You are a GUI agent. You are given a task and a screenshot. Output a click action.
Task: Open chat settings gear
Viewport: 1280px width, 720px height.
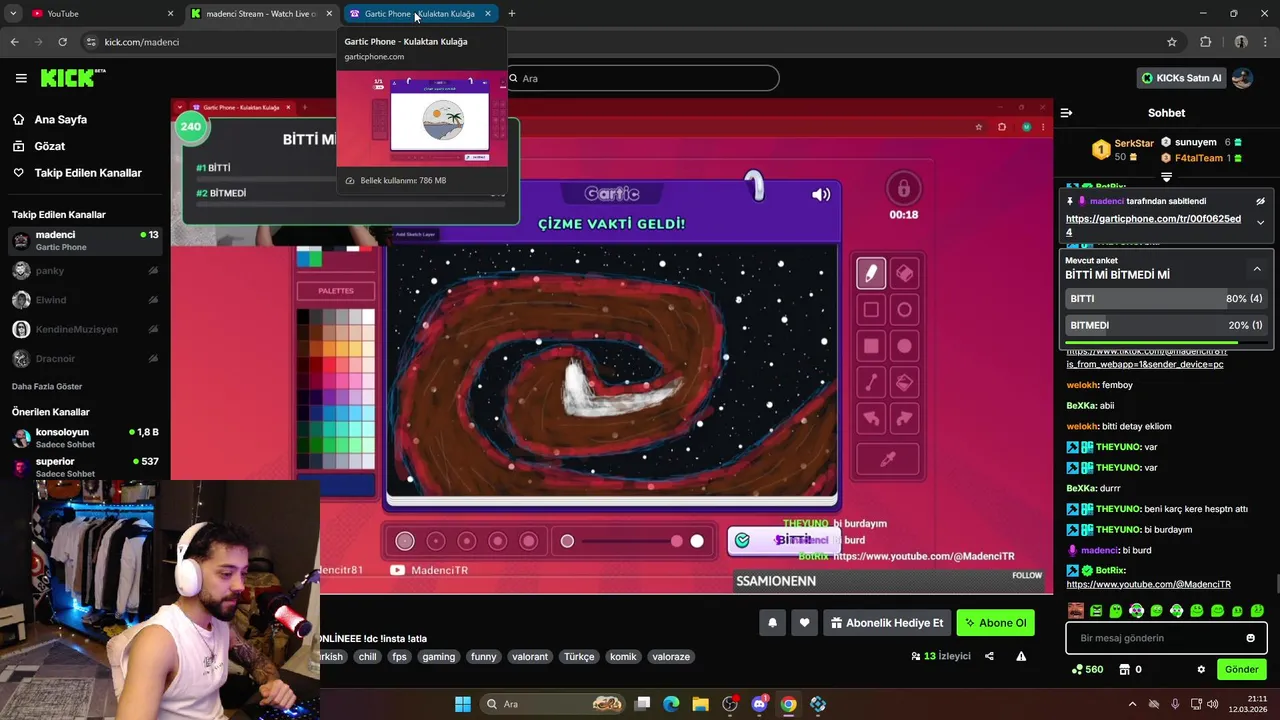click(x=1201, y=669)
